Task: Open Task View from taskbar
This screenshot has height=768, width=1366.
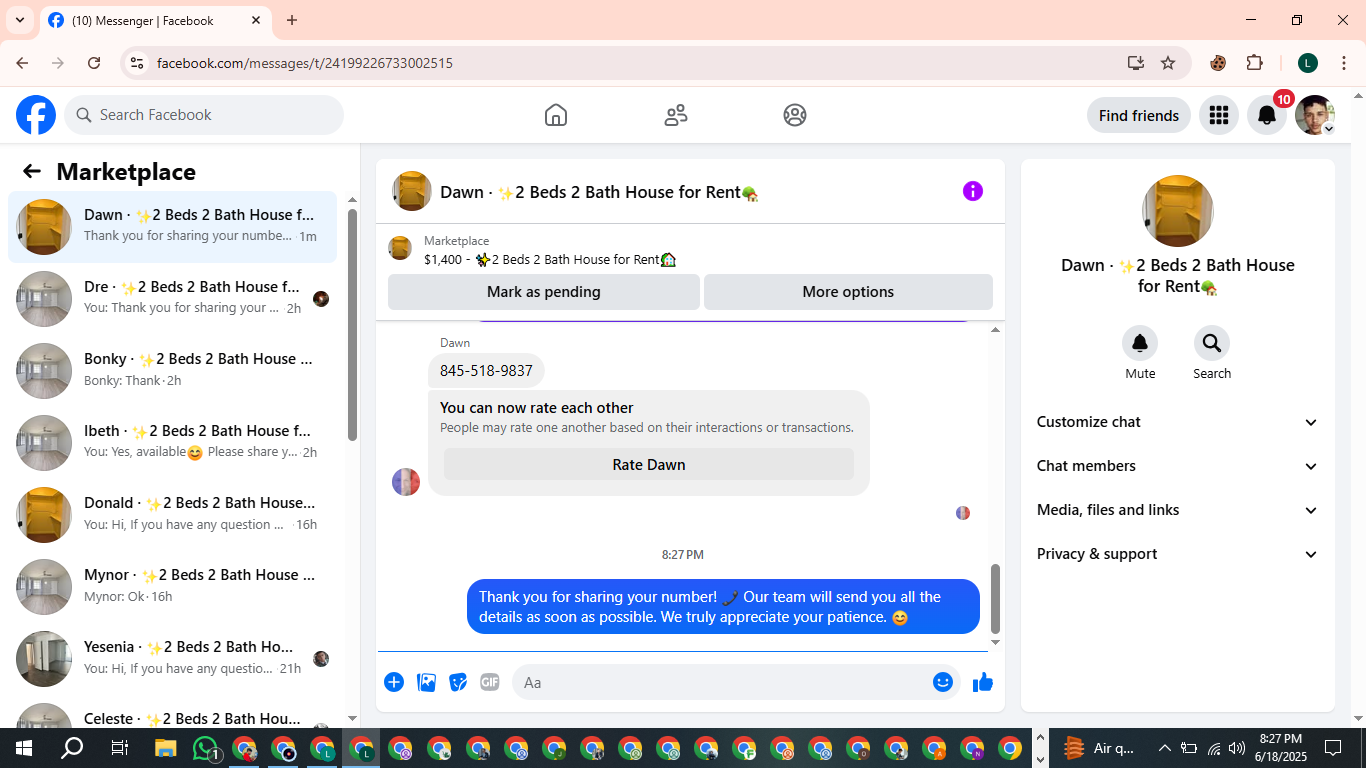Action: (119, 748)
